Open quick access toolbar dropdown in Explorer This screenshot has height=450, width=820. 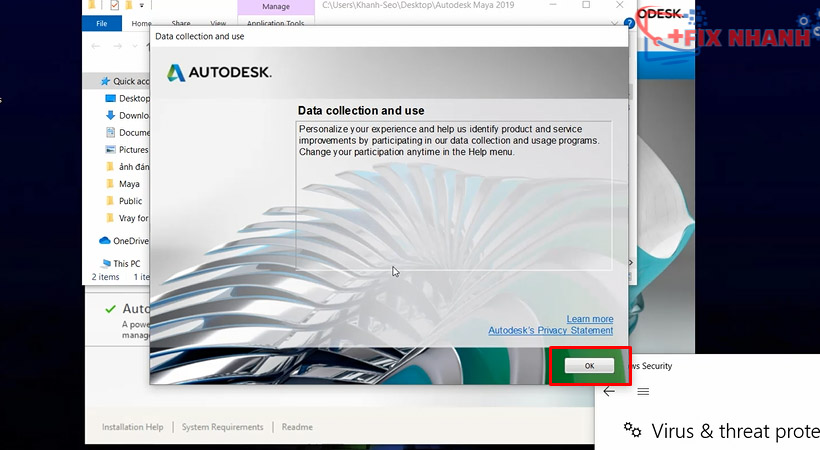(142, 6)
